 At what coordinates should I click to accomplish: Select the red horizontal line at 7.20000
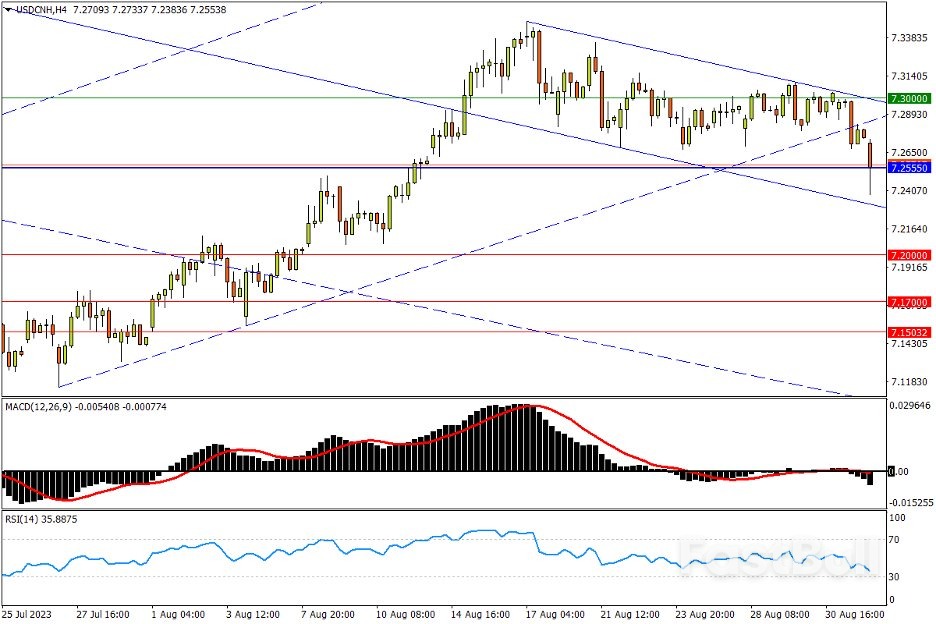pos(500,254)
